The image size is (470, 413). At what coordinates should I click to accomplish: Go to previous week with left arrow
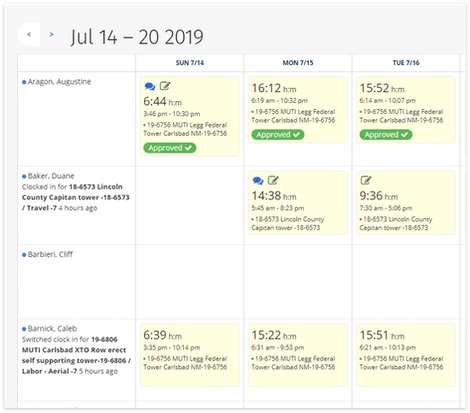click(29, 34)
